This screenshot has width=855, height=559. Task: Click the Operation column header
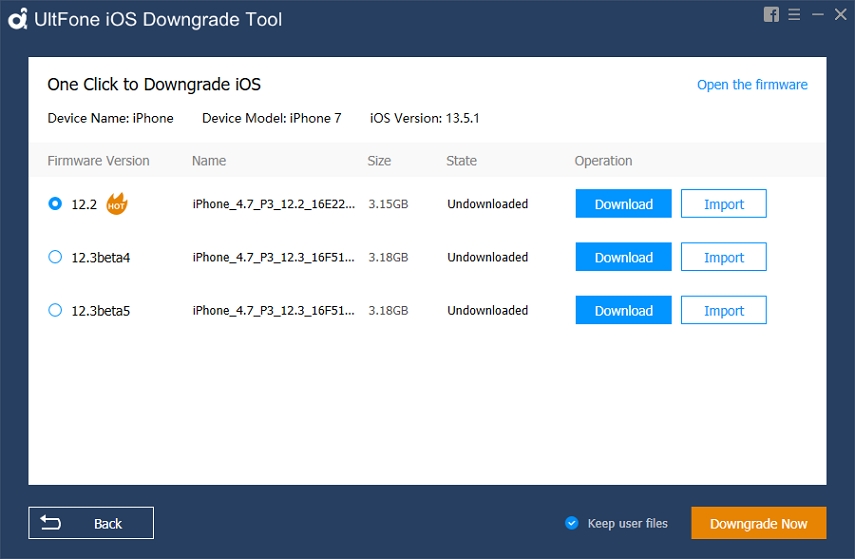pos(603,161)
